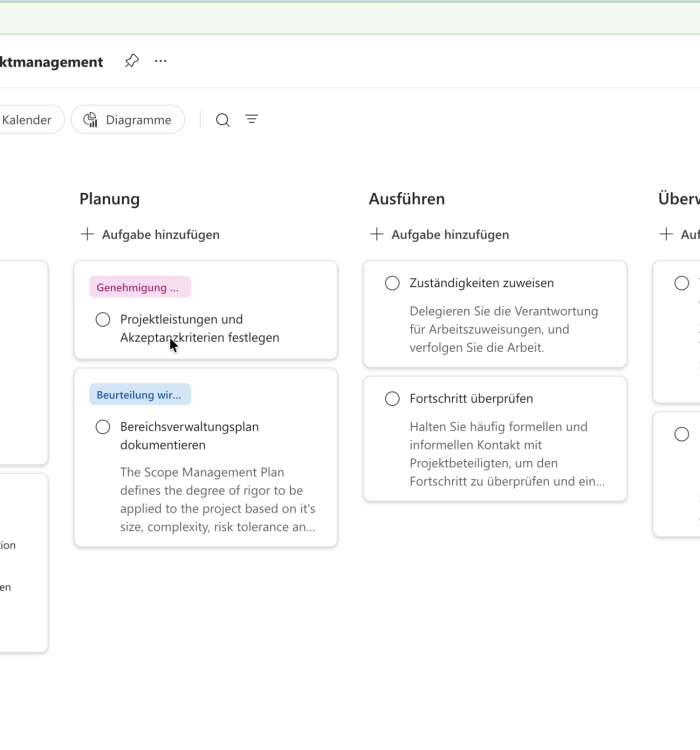Viewport: 700px width, 750px height.
Task: Click the 'The Scope Management Plan' description text
Action: 218,499
